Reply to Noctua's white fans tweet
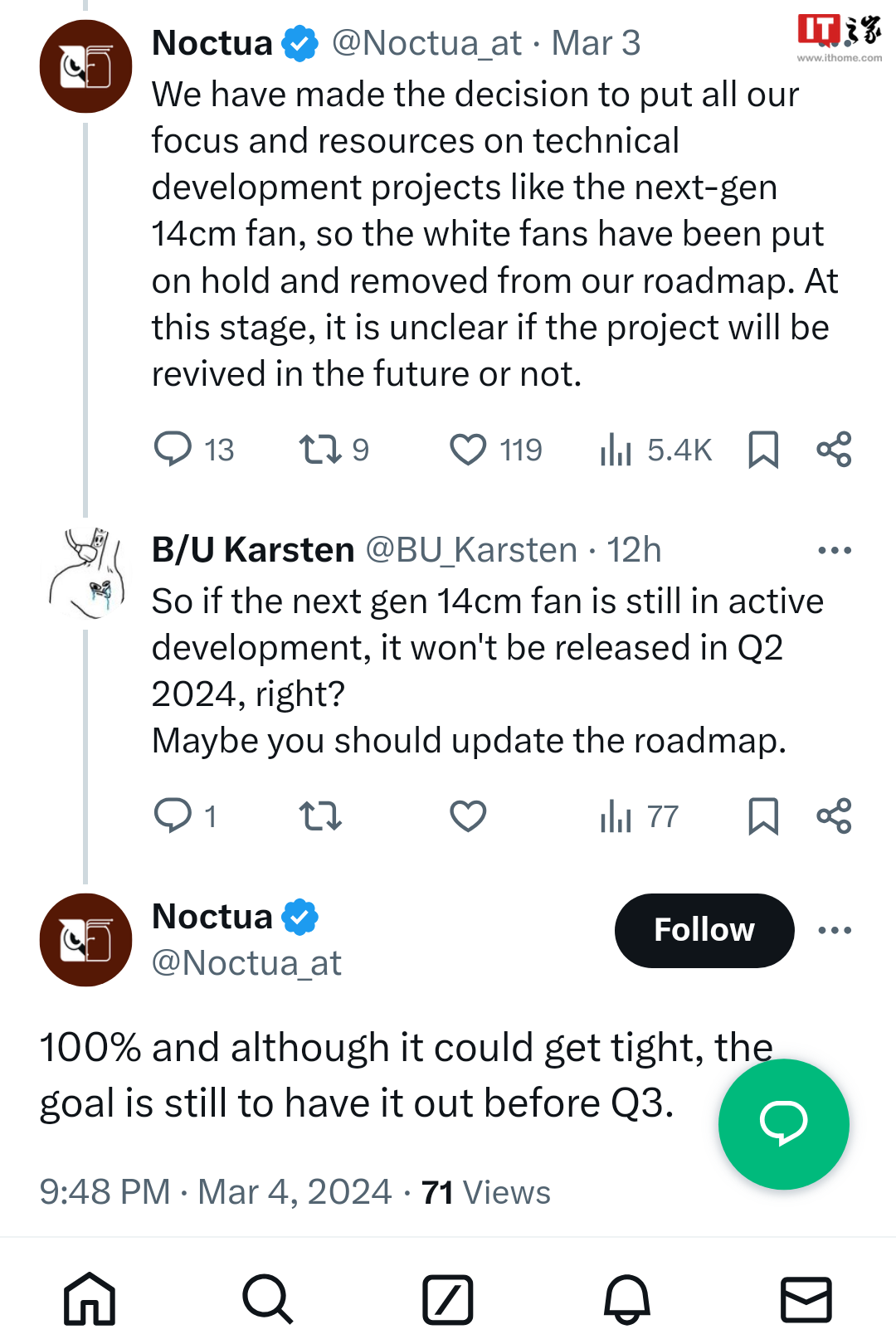Screen dimensions: 896x1339 tap(173, 449)
